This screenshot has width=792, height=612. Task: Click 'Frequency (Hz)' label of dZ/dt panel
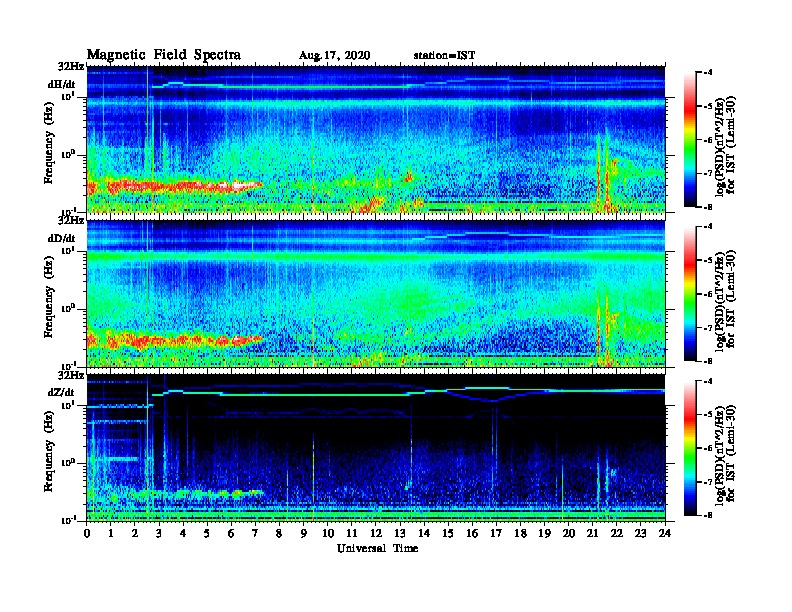[x=48, y=451]
